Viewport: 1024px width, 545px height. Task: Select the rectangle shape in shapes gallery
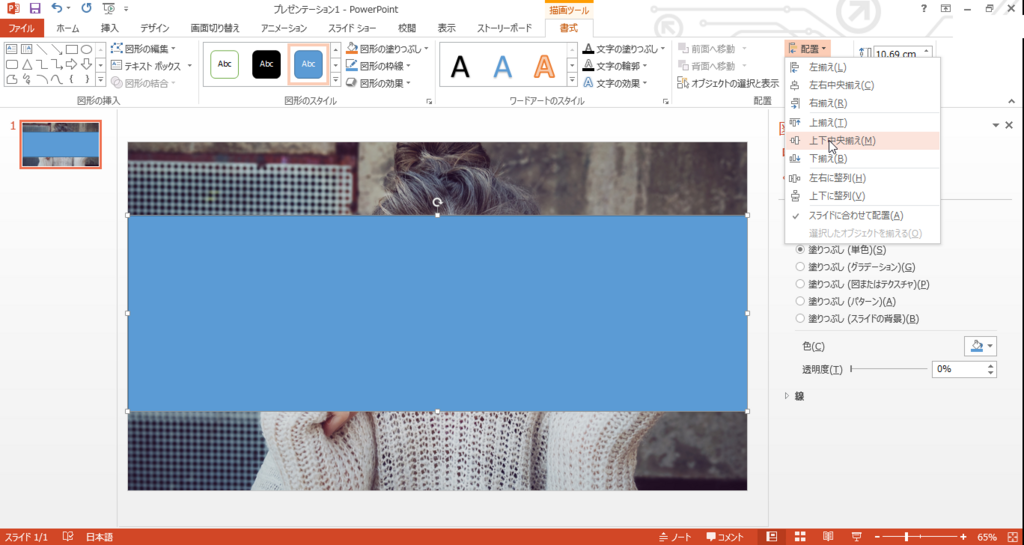coord(72,50)
